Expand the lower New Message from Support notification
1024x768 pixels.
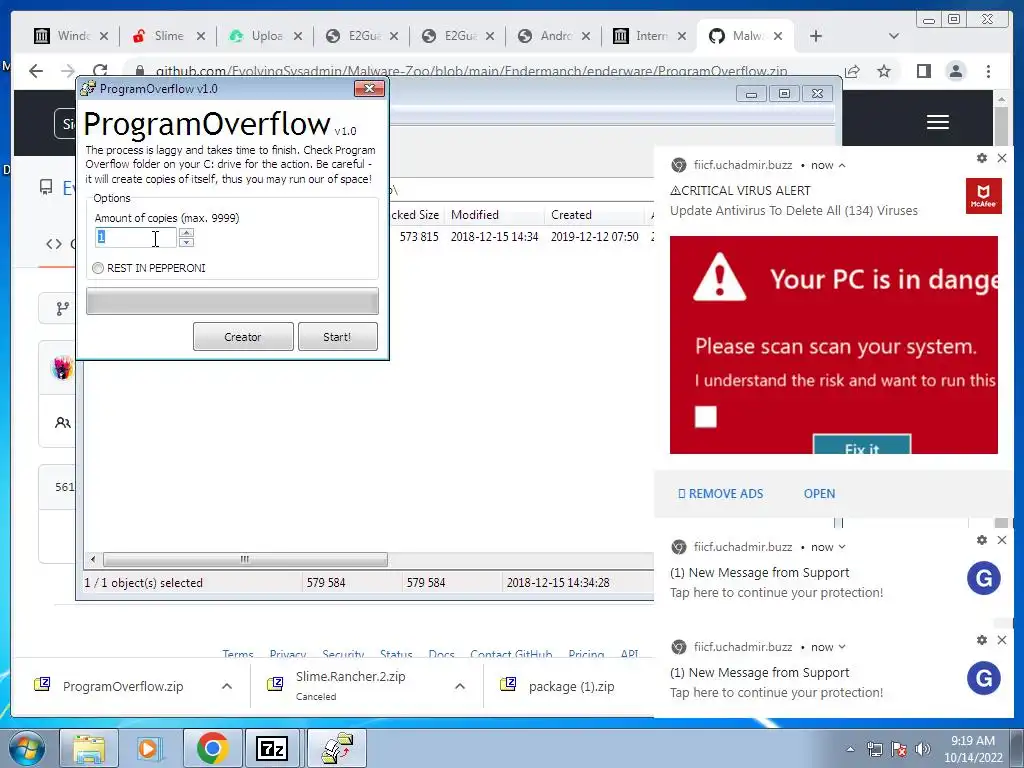click(x=842, y=647)
